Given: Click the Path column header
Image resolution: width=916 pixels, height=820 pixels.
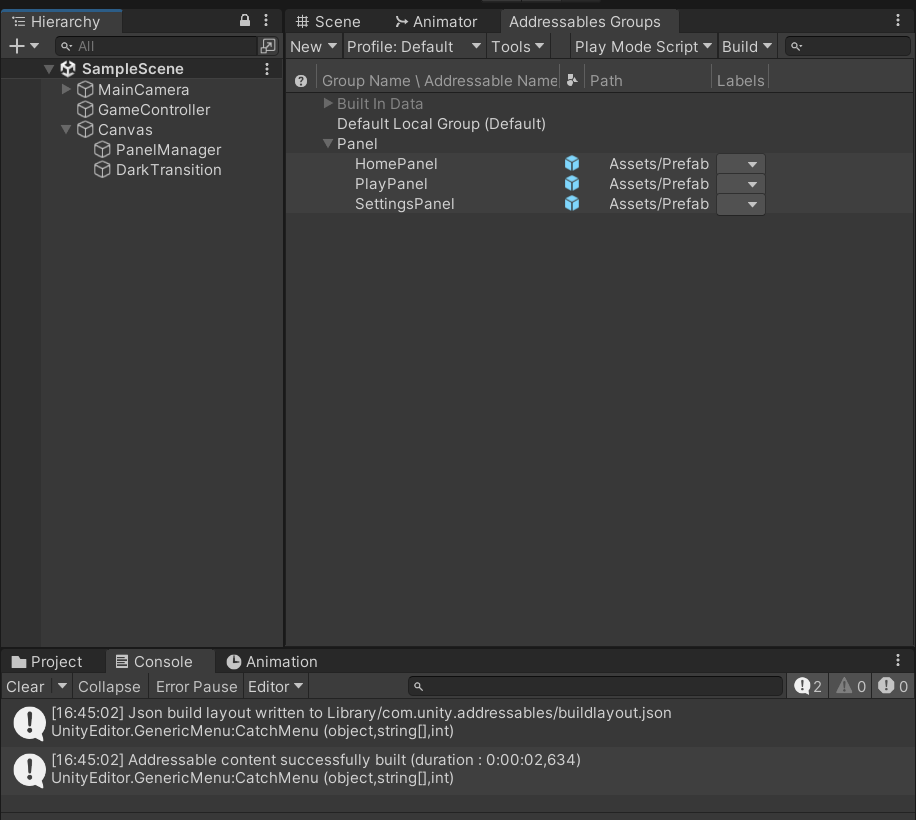Looking at the screenshot, I should pos(606,81).
